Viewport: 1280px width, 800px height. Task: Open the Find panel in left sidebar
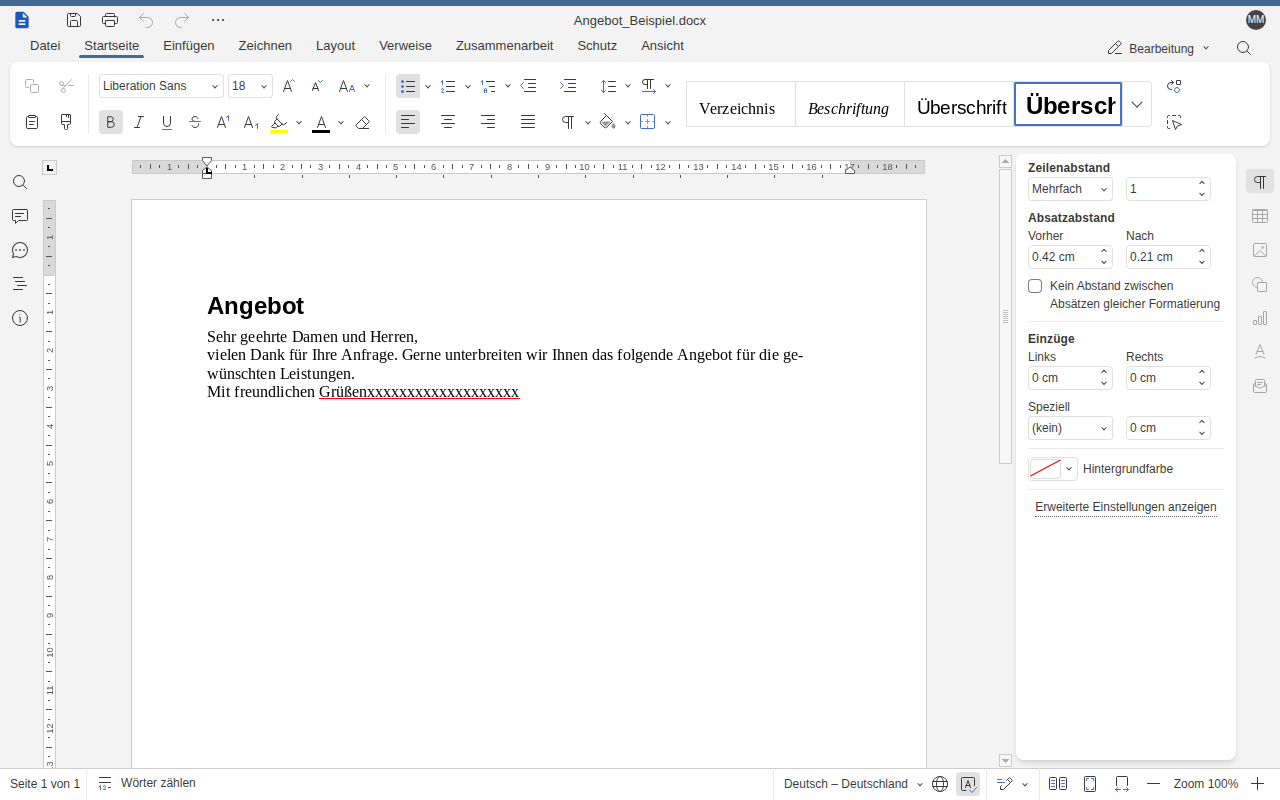tap(20, 182)
